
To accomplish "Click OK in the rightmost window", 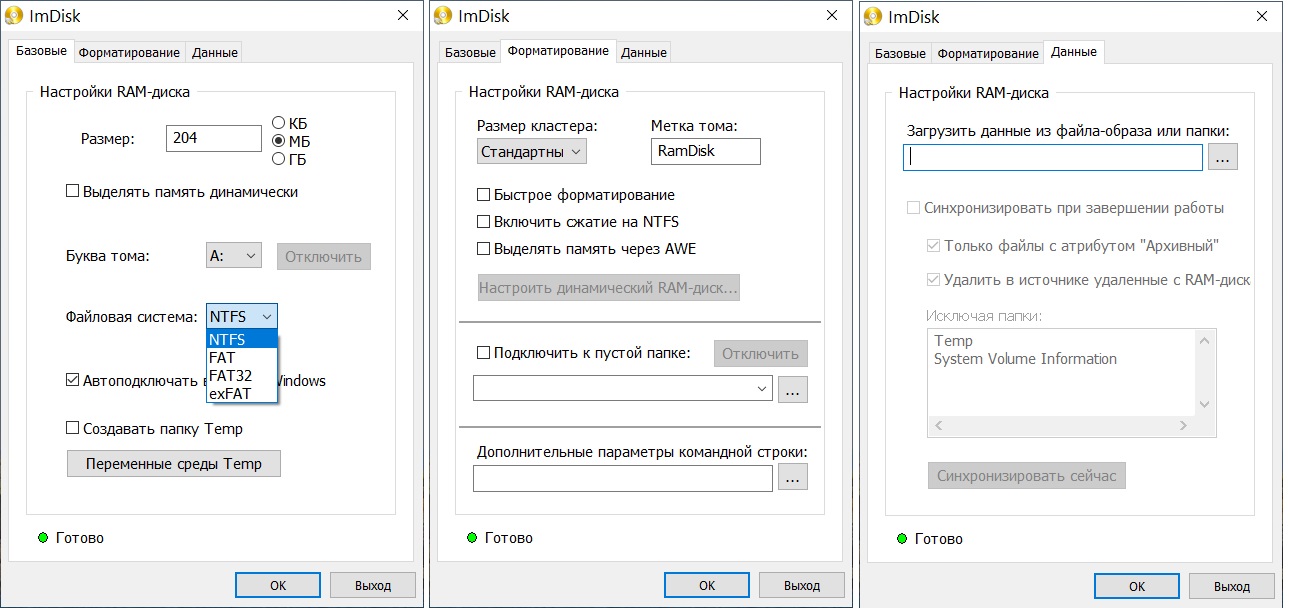I will tap(1136, 586).
